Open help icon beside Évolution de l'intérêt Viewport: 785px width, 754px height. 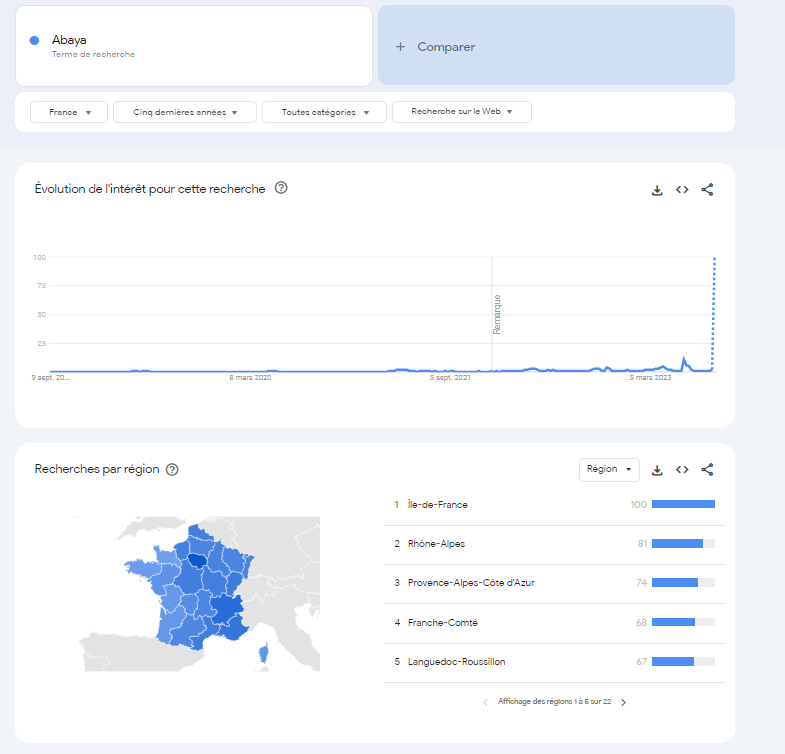[x=281, y=188]
